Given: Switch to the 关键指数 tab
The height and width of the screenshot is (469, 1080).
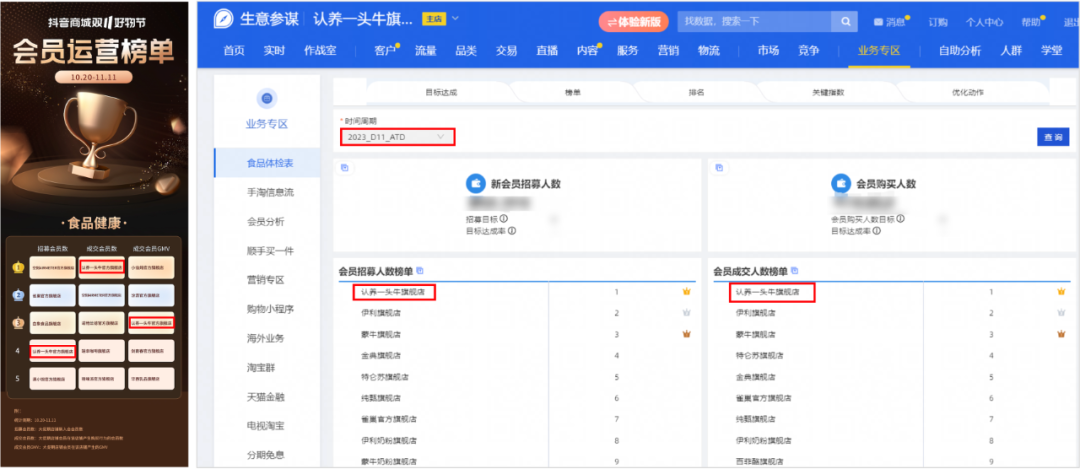Looking at the screenshot, I should point(828,92).
